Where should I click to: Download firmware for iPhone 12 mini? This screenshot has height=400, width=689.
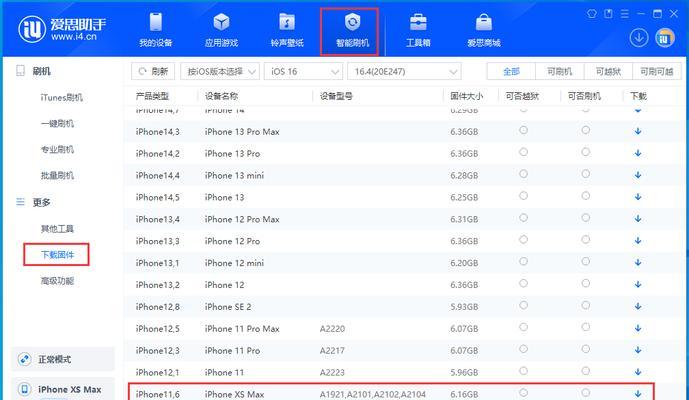tap(638, 263)
